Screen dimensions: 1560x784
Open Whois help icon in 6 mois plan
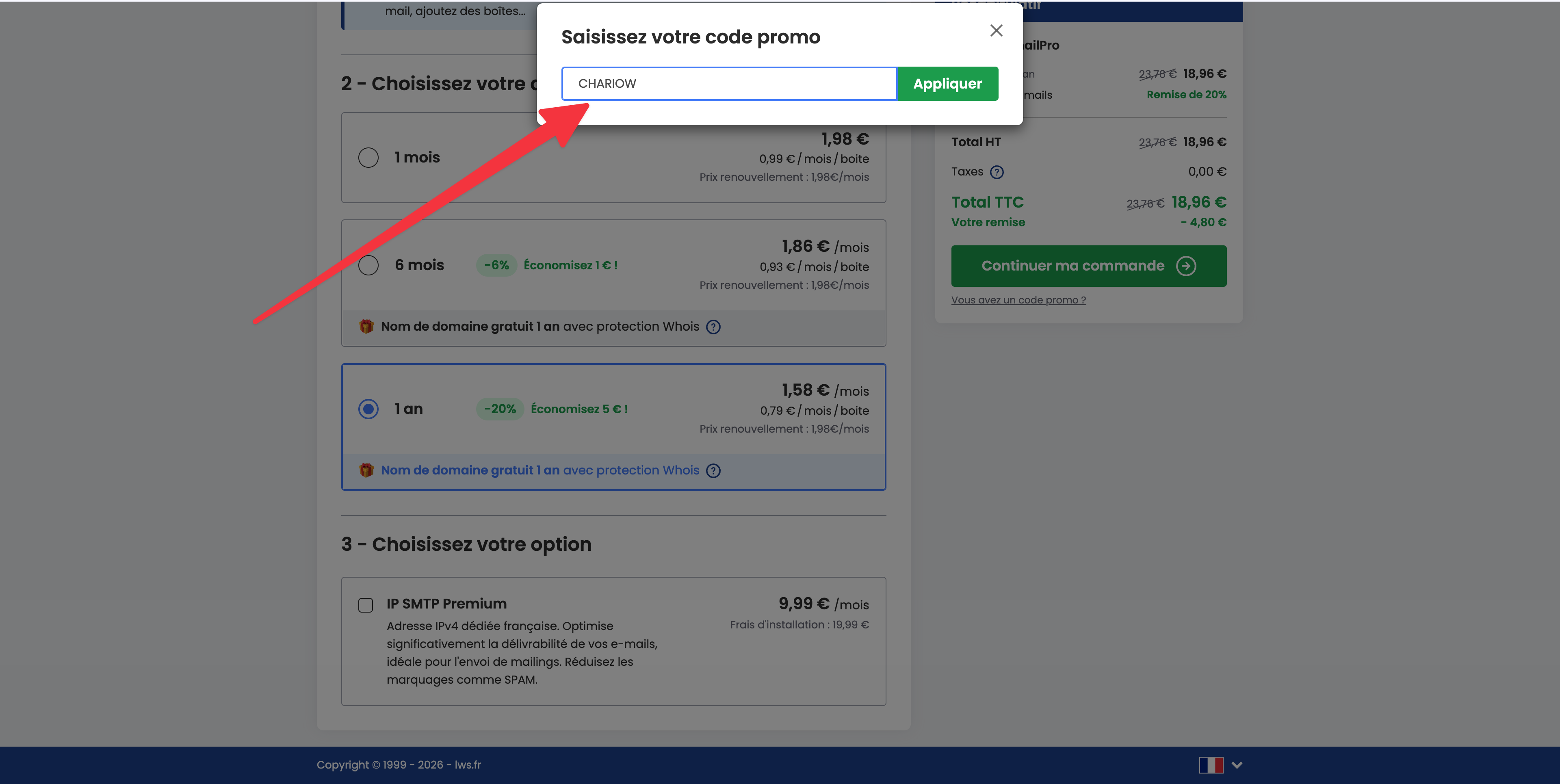[x=713, y=327]
